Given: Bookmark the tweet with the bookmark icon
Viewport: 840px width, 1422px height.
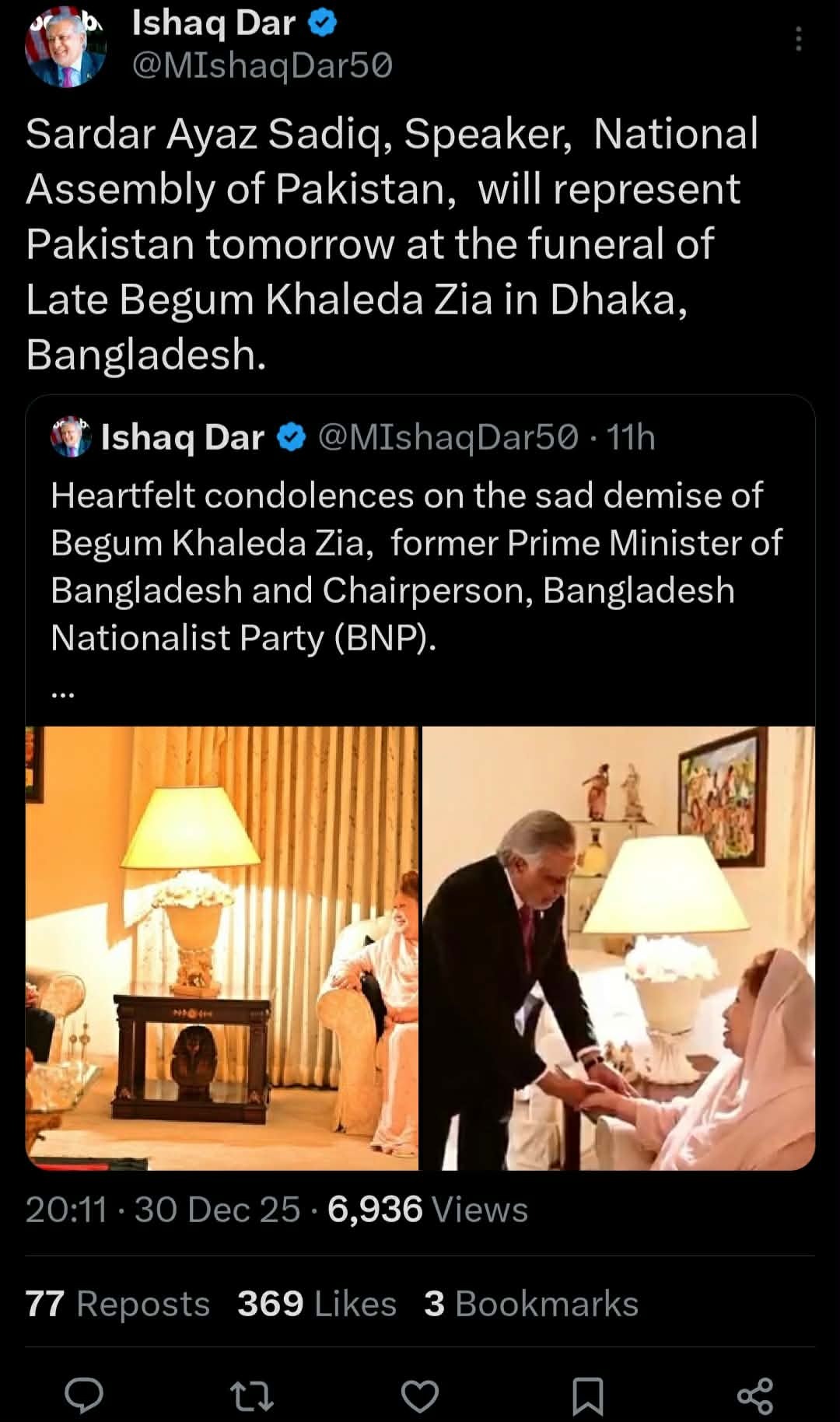Looking at the screenshot, I should (x=588, y=1396).
